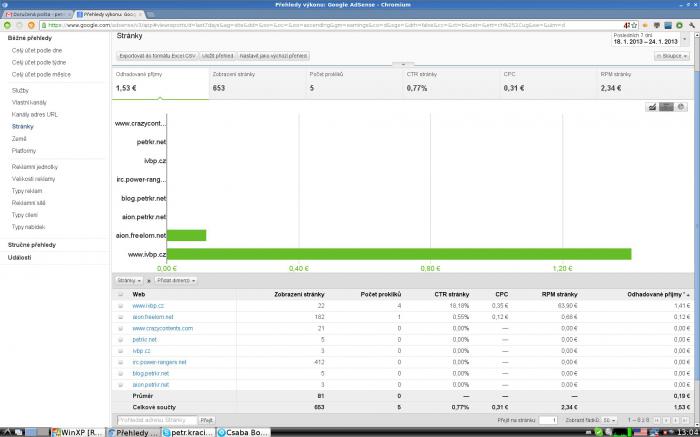This screenshot has height=437, width=700.
Task: Switch chart to bar graph view icon
Action: (x=667, y=107)
